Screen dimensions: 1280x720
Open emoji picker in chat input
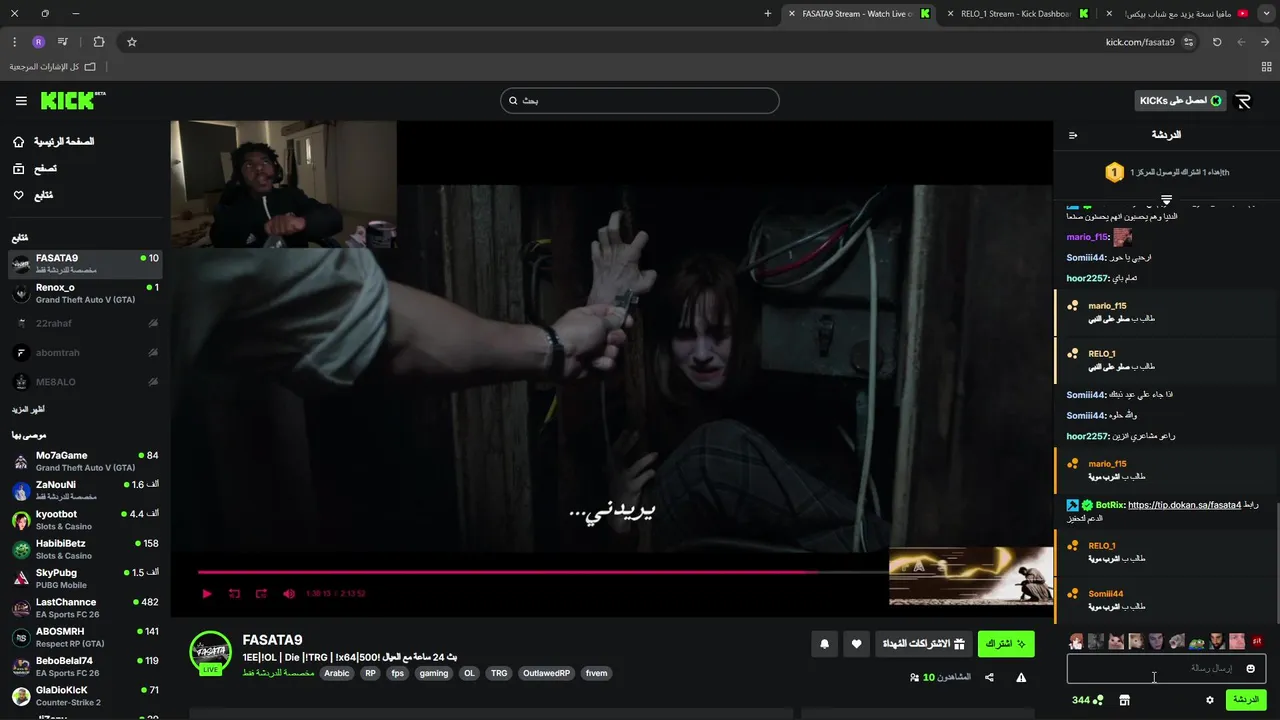pyautogui.click(x=1250, y=668)
